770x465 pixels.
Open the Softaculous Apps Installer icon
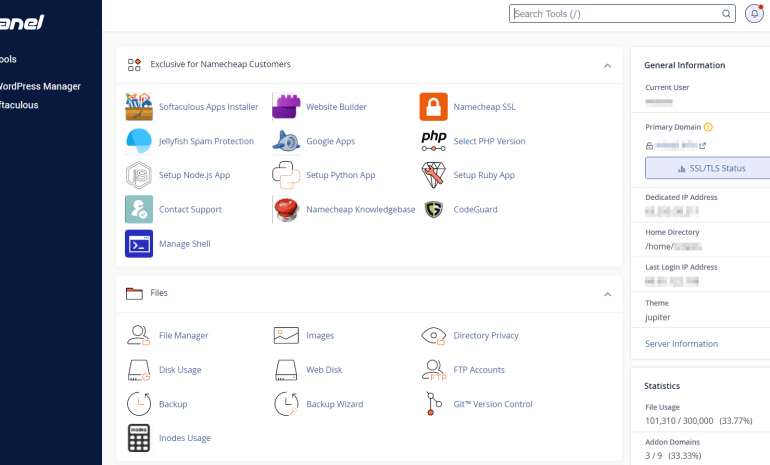click(x=139, y=107)
